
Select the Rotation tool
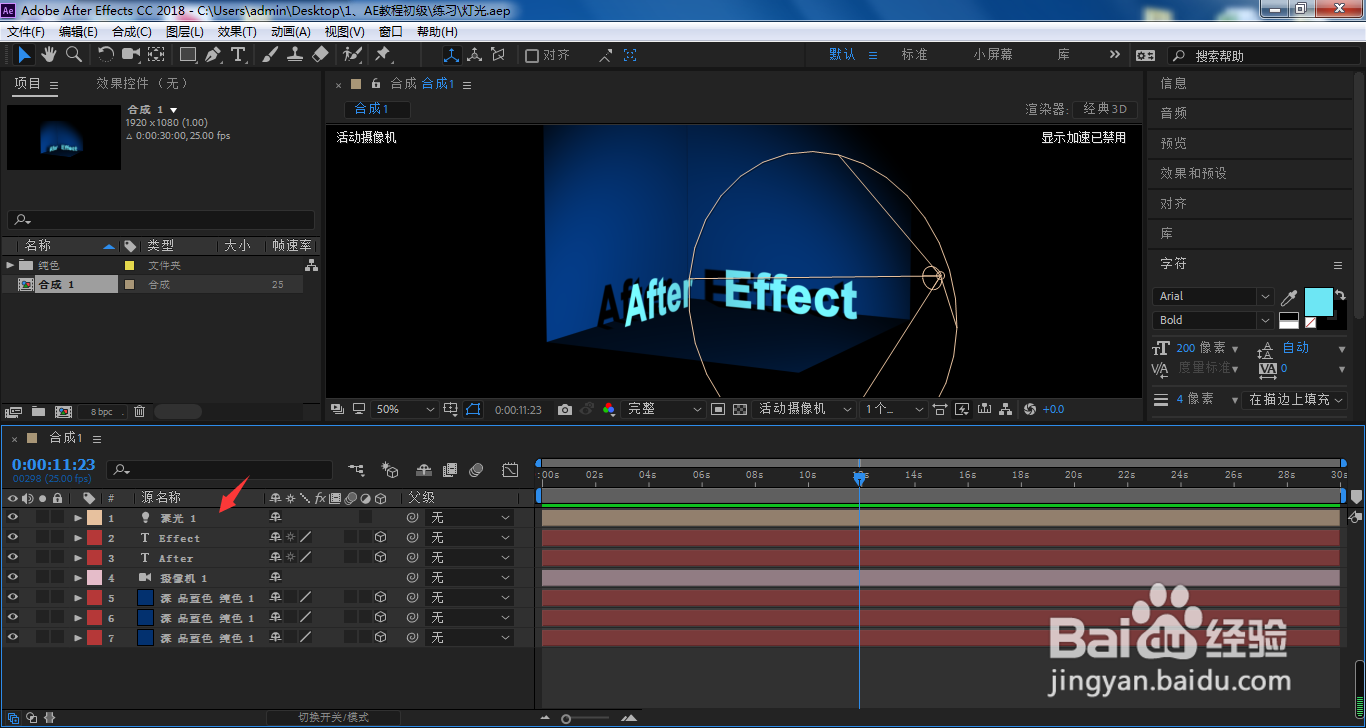click(x=106, y=55)
